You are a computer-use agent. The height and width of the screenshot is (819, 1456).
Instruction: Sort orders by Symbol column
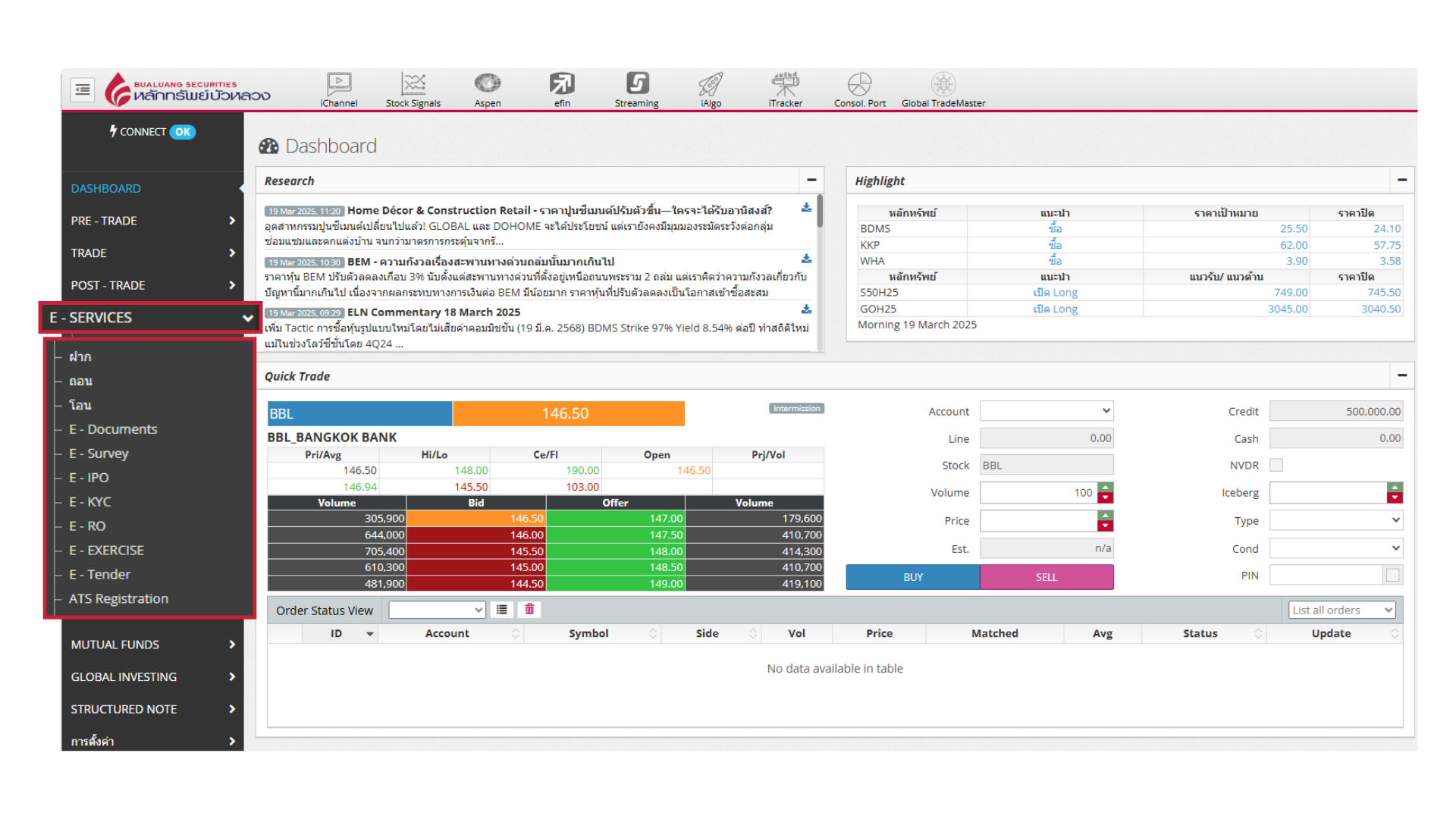click(653, 633)
